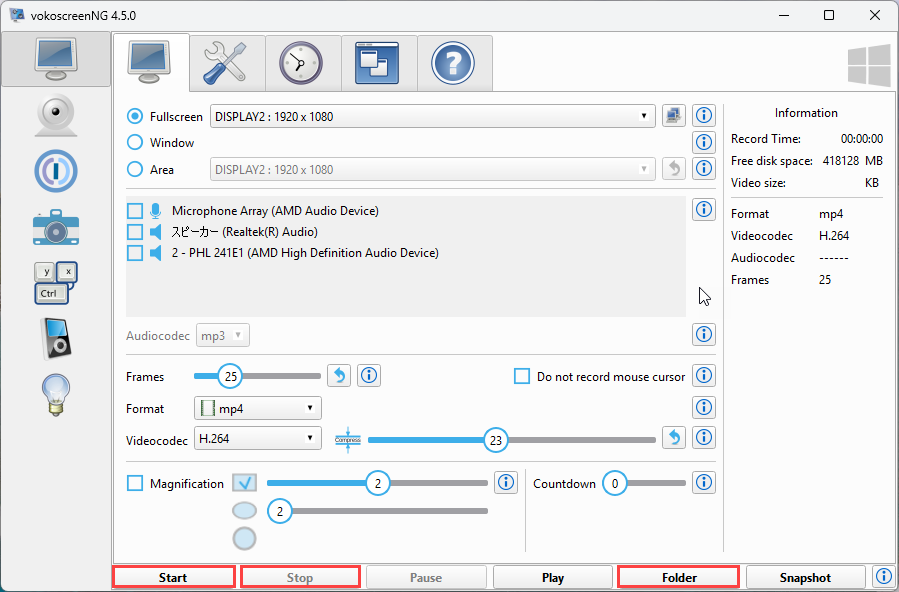
Task: Click the info icon beside audio device list
Action: click(x=703, y=209)
